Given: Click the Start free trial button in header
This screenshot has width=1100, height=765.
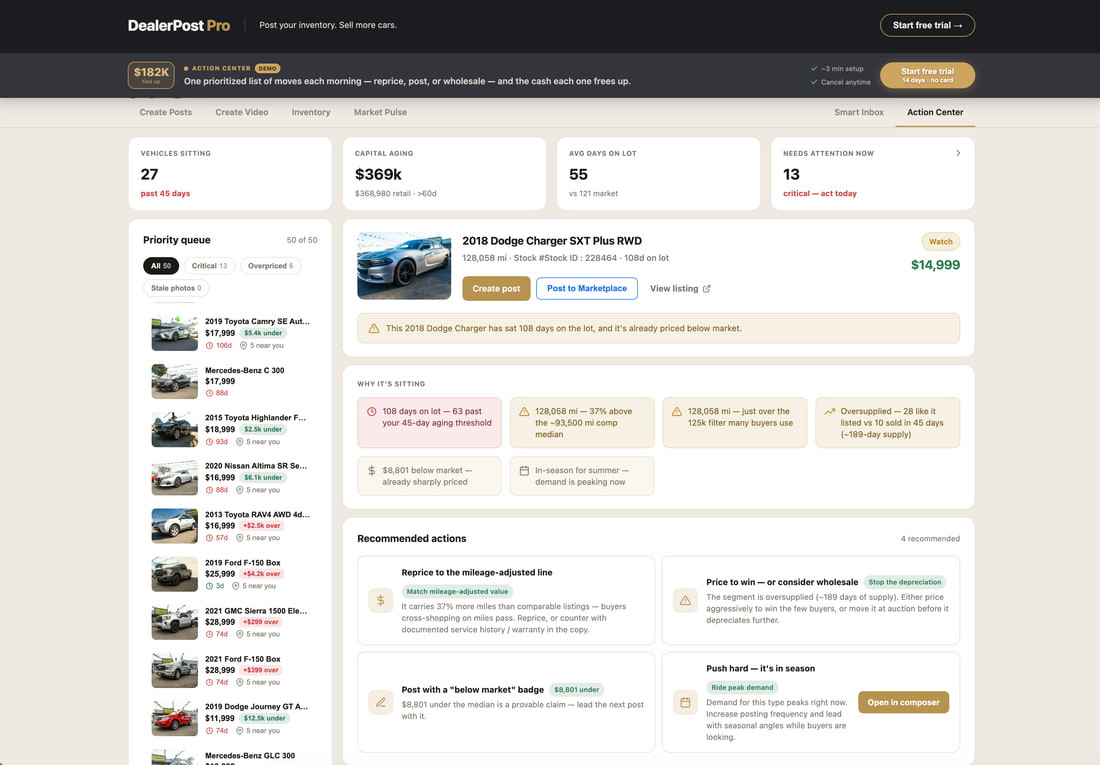Looking at the screenshot, I should (x=927, y=25).
